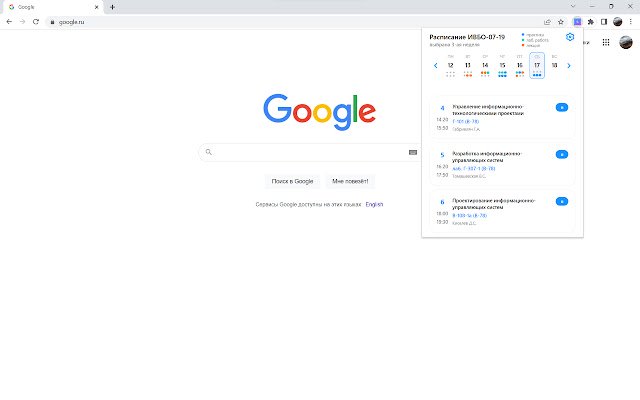Click the 'Поиск в Google' button
Image resolution: width=640 pixels, height=400 pixels.
[292, 181]
